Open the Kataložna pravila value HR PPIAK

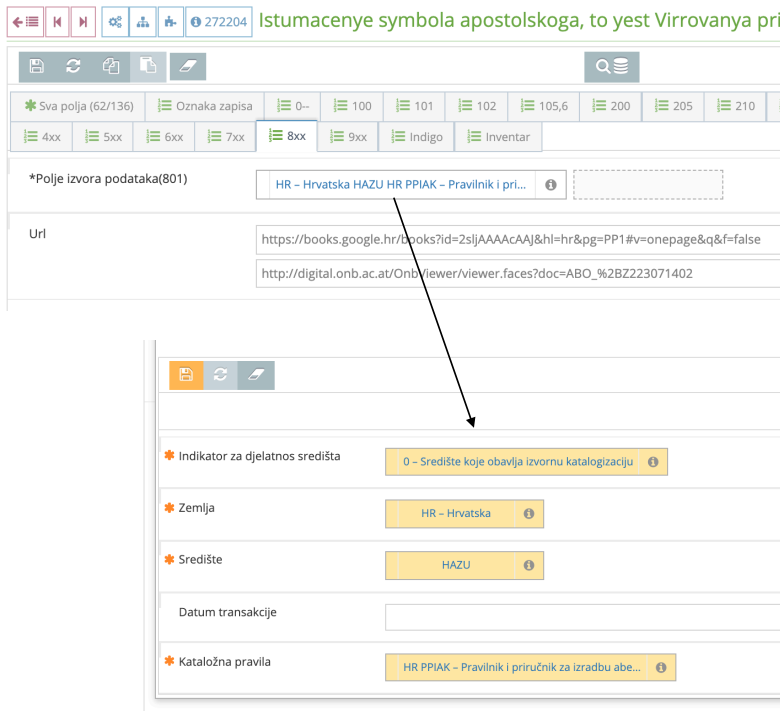click(x=522, y=667)
